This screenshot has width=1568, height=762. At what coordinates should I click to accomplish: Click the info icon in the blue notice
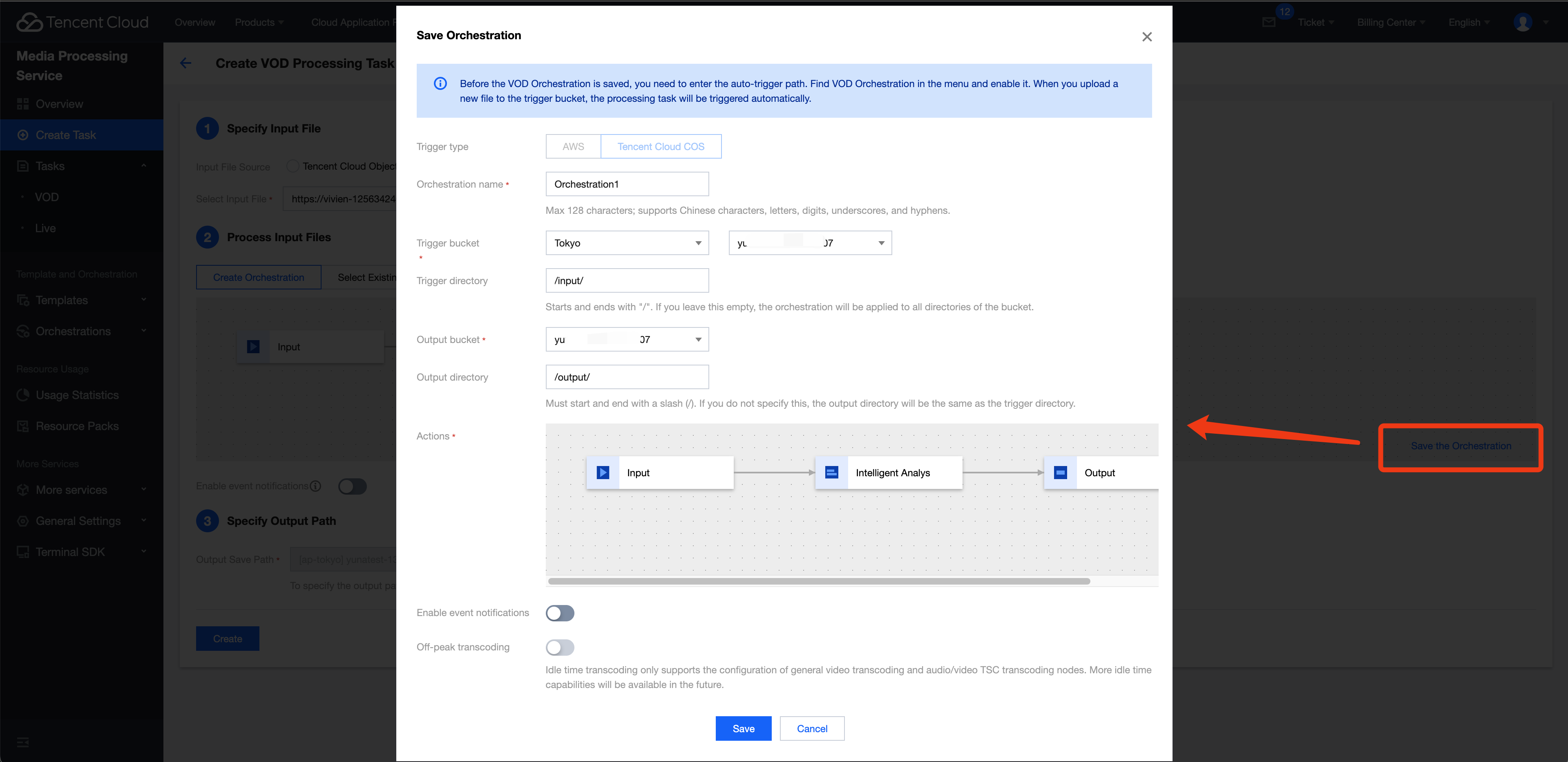[x=440, y=83]
